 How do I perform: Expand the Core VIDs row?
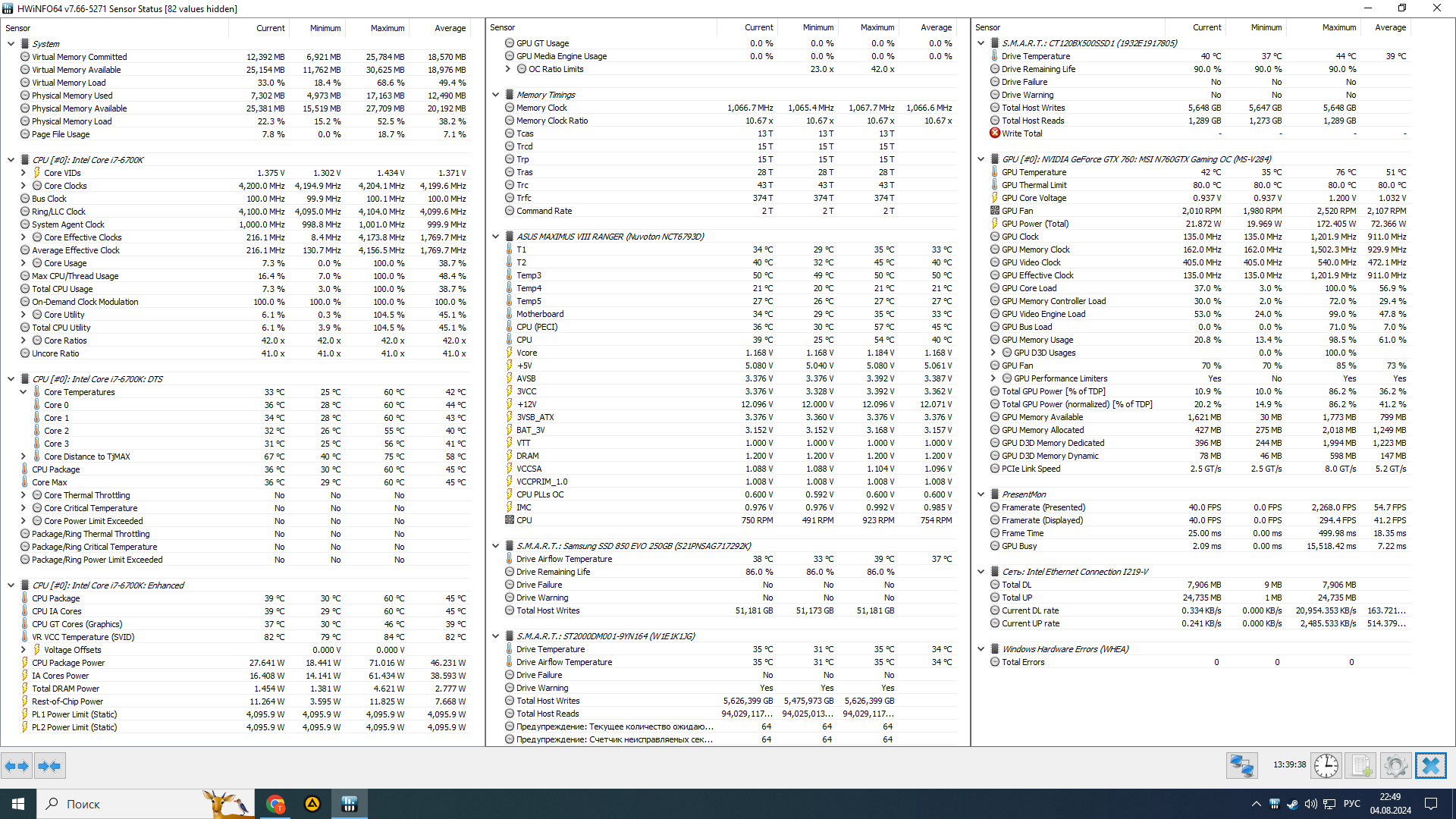tap(24, 173)
